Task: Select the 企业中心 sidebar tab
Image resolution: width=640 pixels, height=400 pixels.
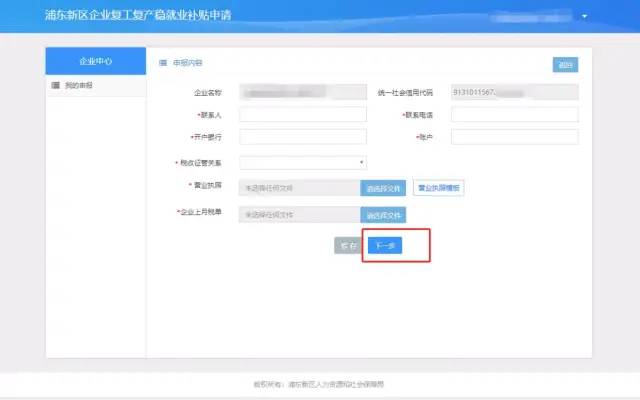Action: (x=96, y=62)
